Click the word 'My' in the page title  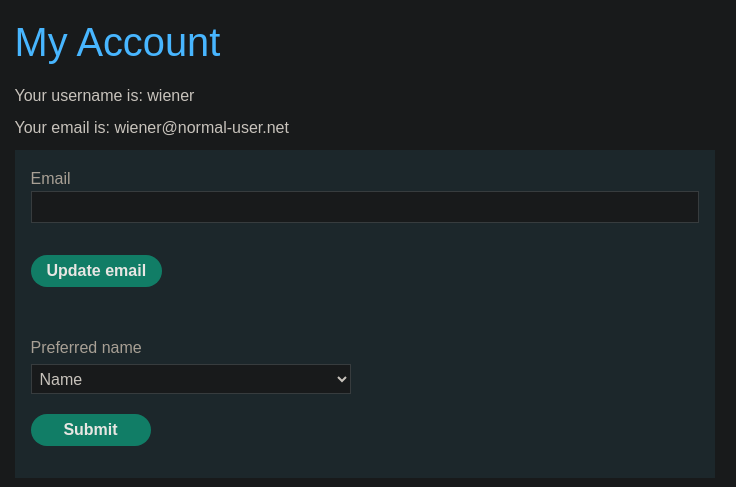(x=41, y=43)
